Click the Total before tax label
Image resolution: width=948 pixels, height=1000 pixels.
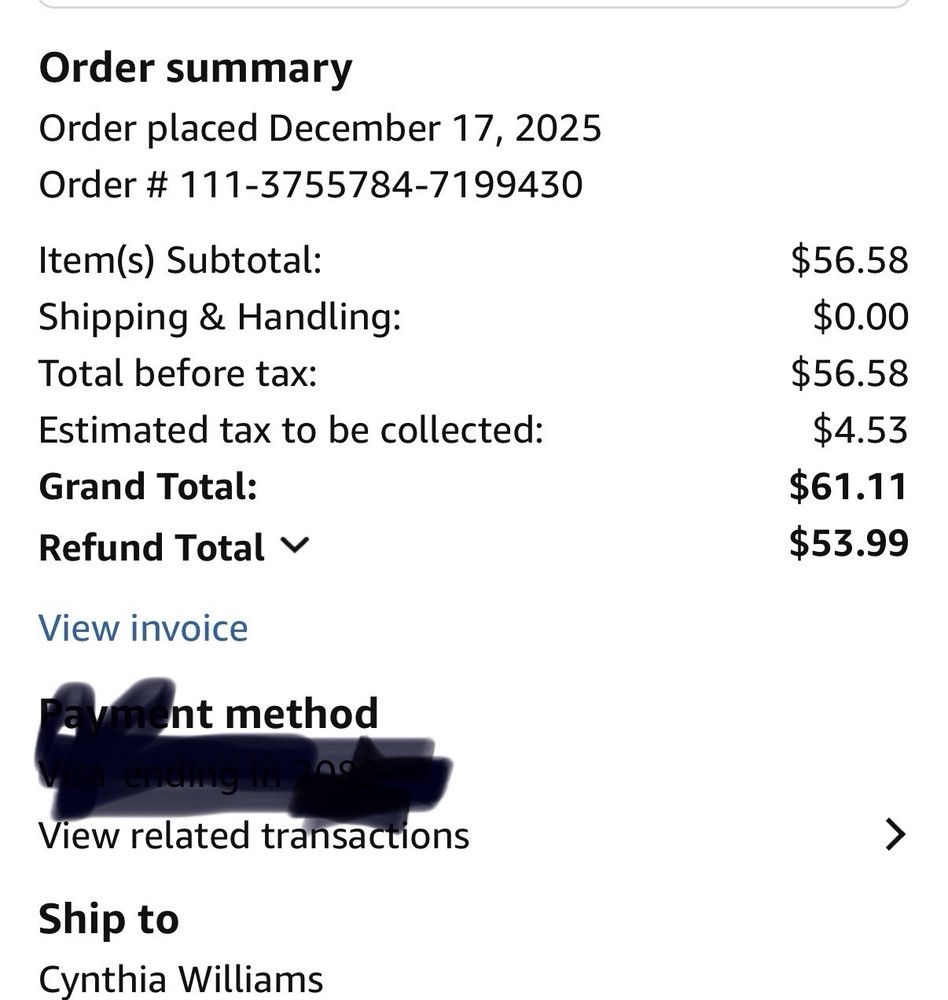pos(177,373)
